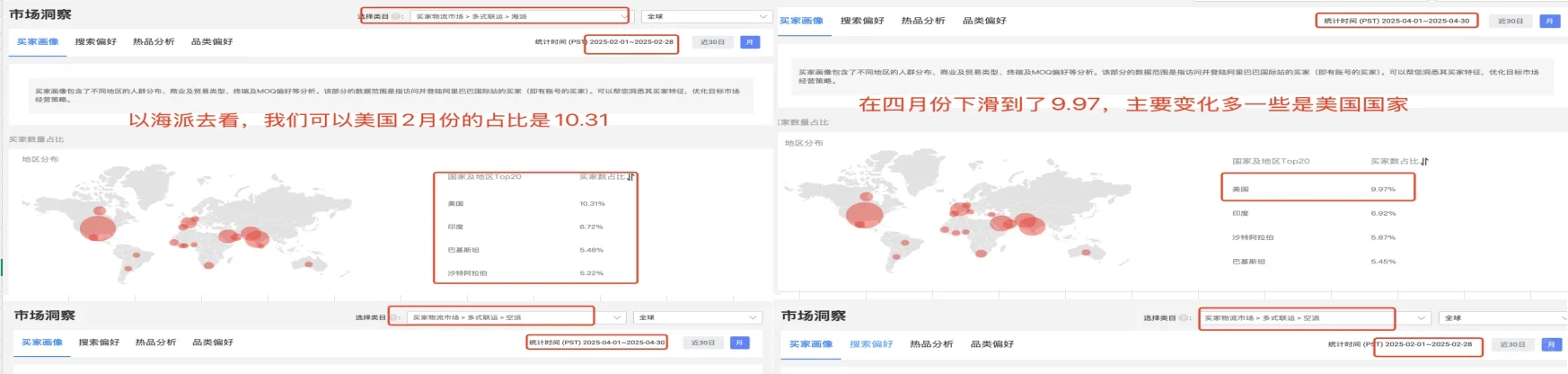Screen dimensions: 1568x374
Task: Toggle 月 range in 空派 February panel
Action: point(1550,344)
